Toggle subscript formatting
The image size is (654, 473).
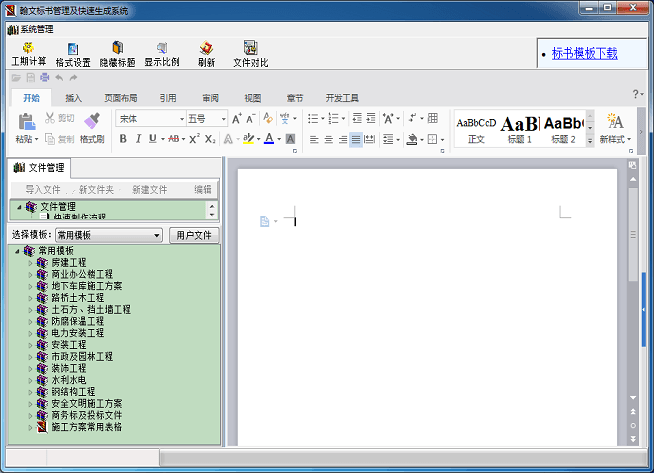pos(210,139)
